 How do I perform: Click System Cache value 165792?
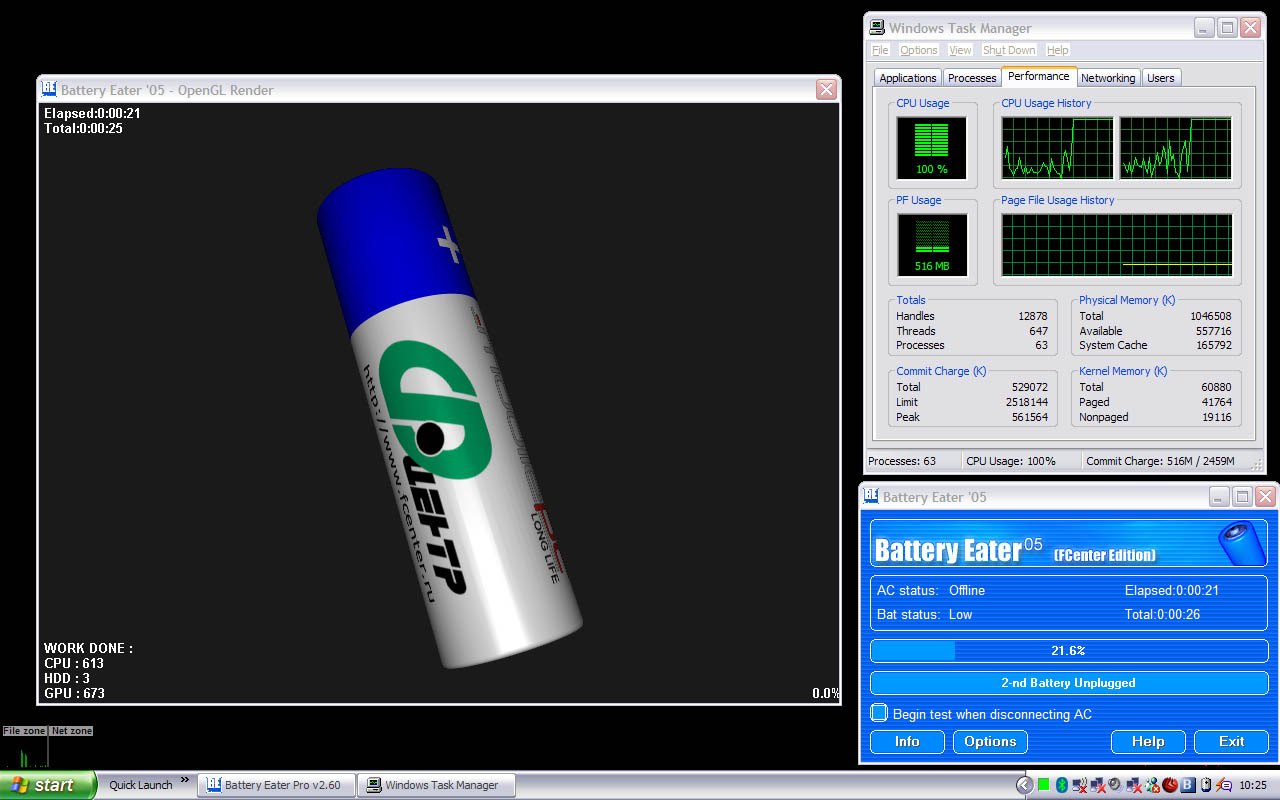tap(1213, 345)
